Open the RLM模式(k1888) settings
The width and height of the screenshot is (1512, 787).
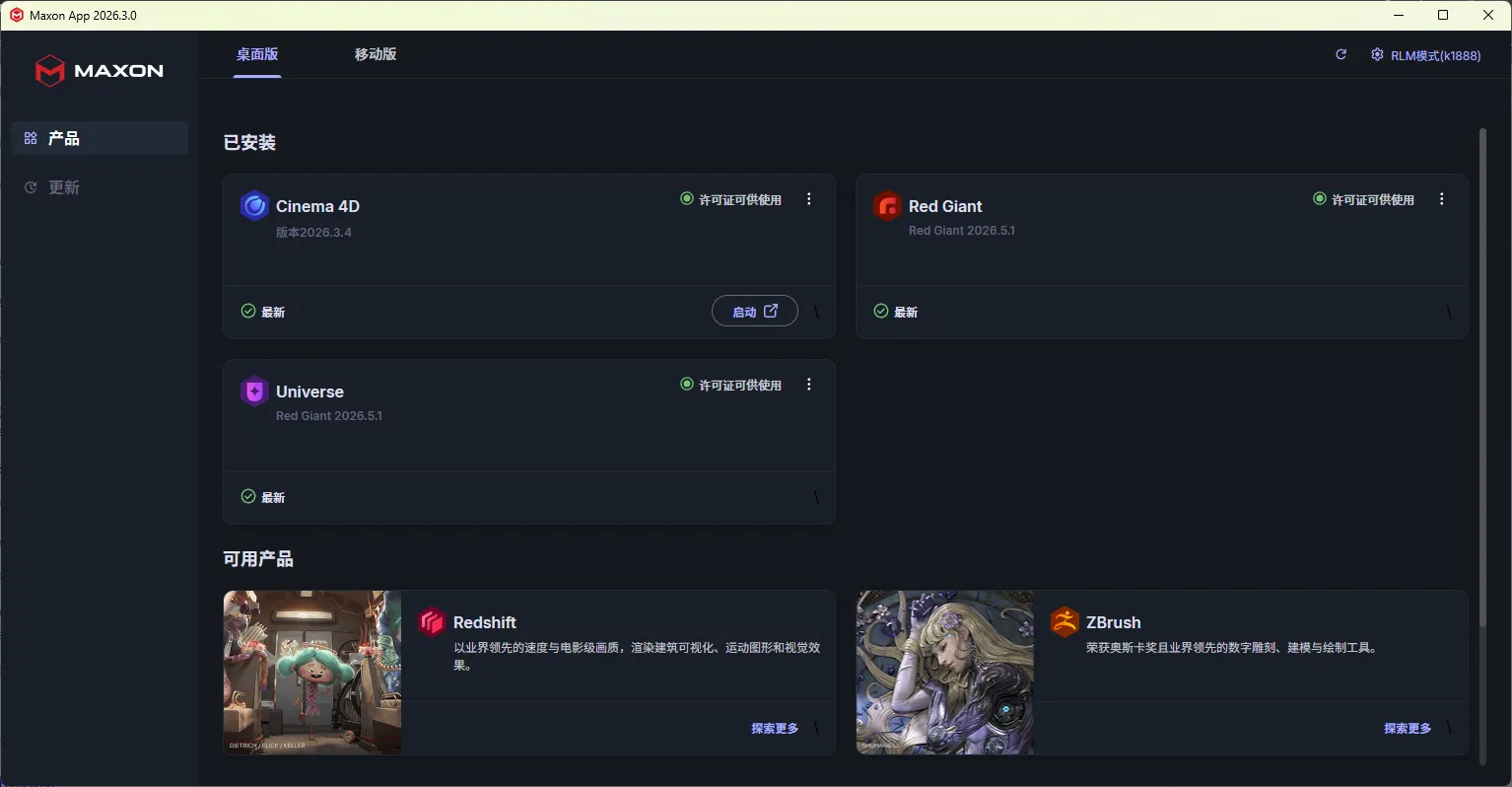1425,55
